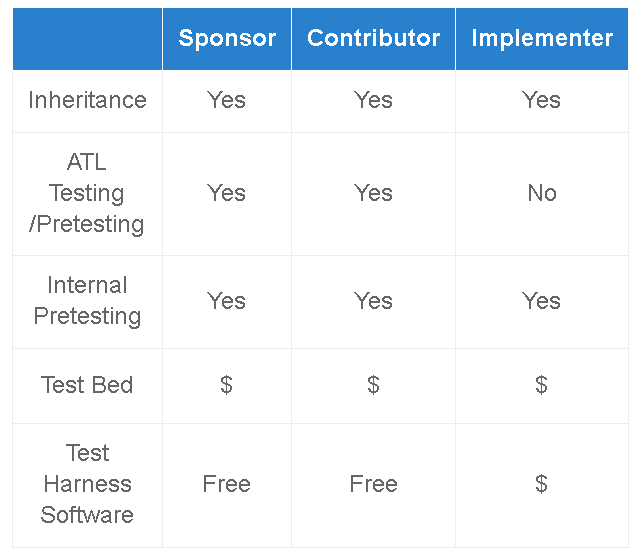Click Implementer's Yes cell for Inheritance
Screen dimensions: 641x558
541,100
